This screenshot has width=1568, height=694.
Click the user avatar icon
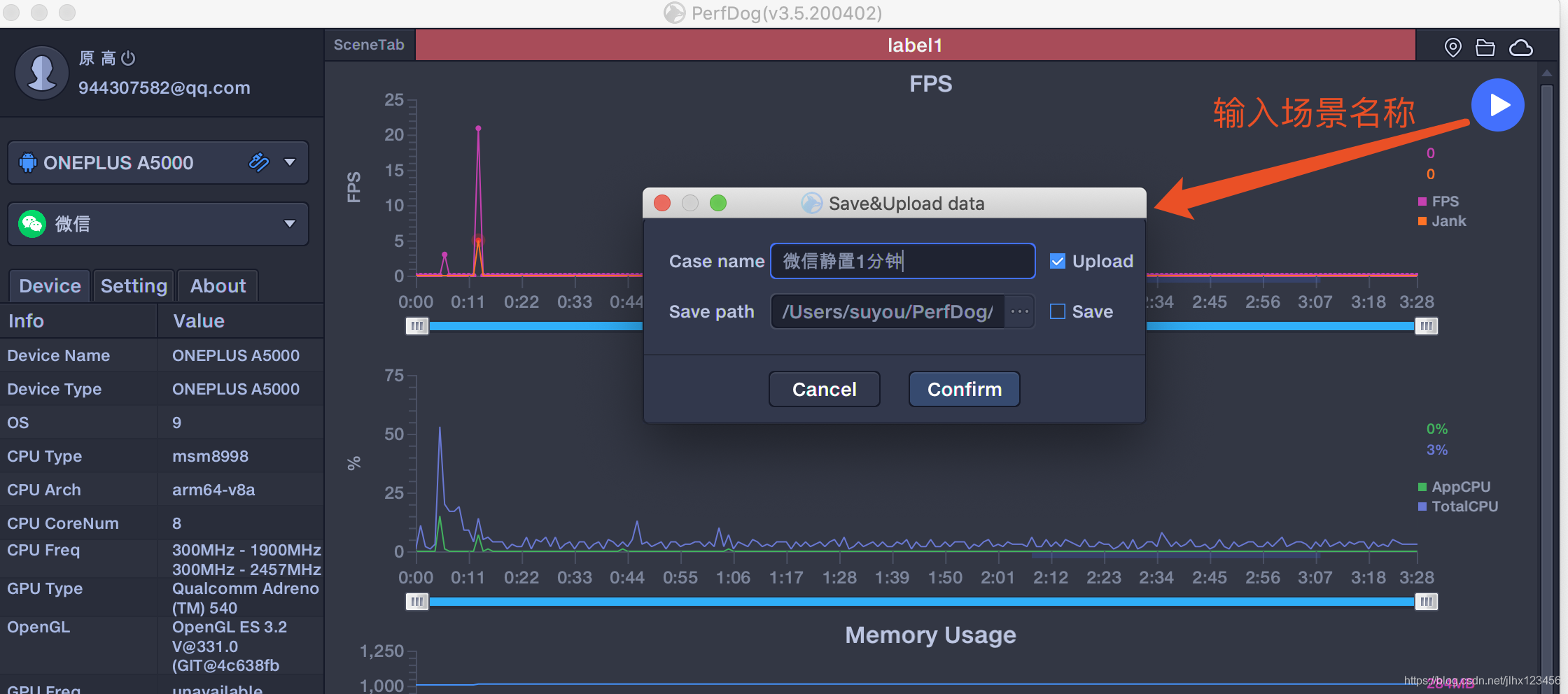coord(42,73)
